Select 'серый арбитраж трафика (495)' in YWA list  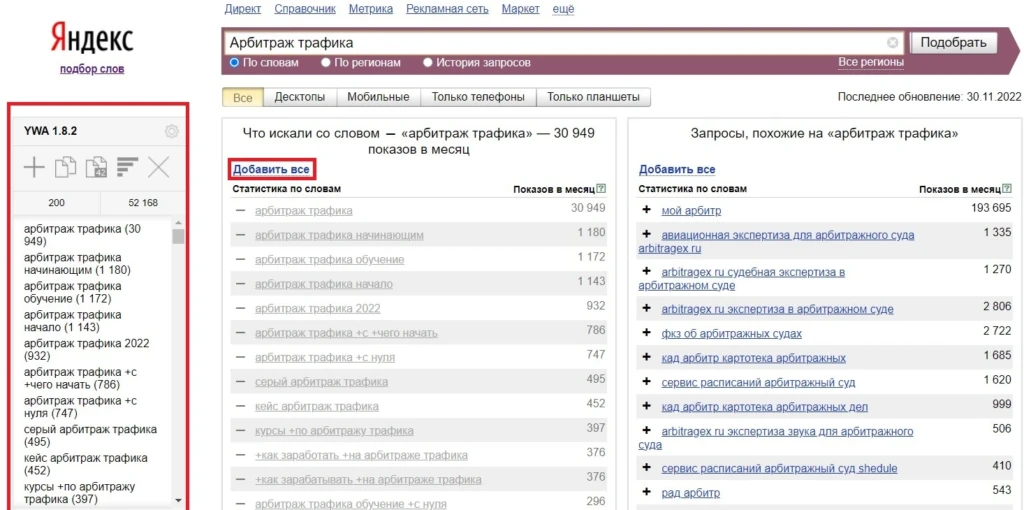click(x=90, y=436)
